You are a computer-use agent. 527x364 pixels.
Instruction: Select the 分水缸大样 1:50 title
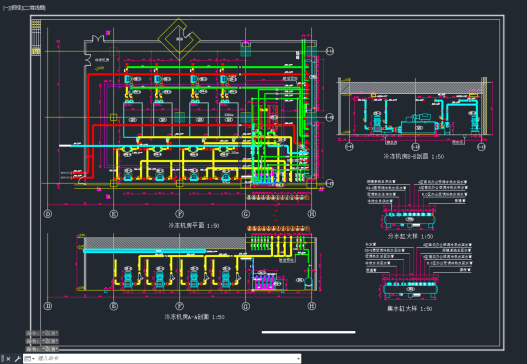[x=410, y=237]
